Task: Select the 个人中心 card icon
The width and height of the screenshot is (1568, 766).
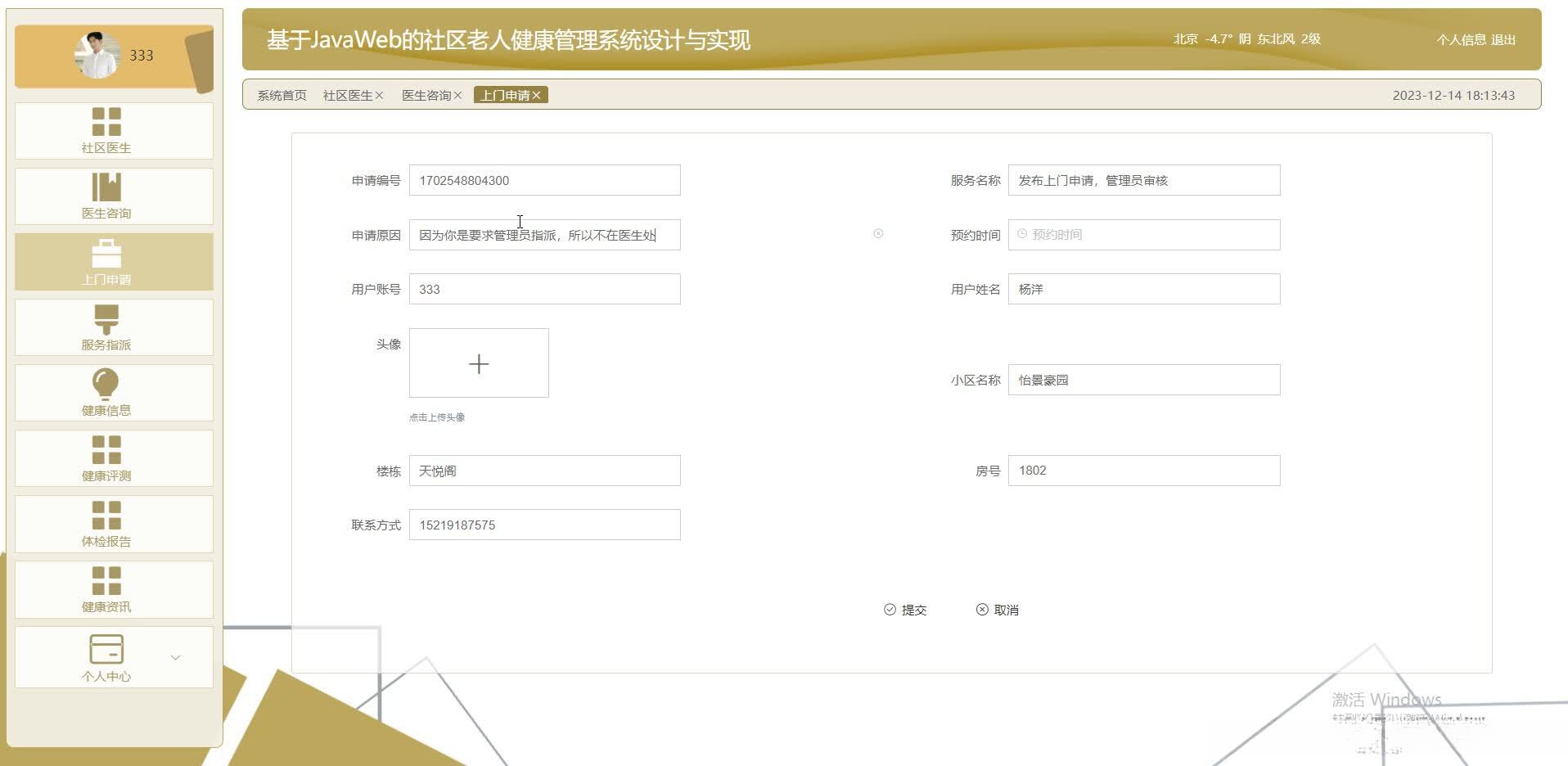Action: tap(105, 648)
